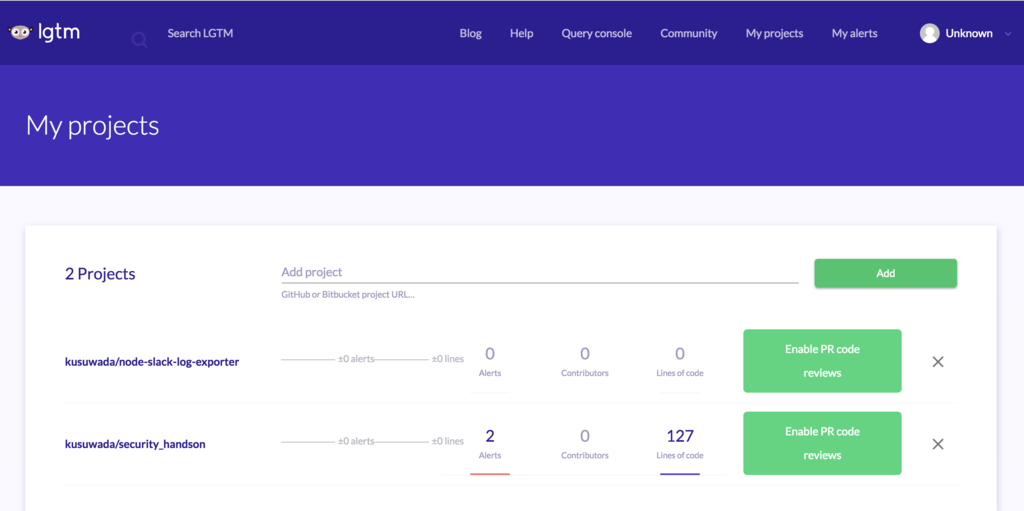
Task: Click ±0 alerts trend for node-slack-log-exporter
Action: tap(356, 359)
